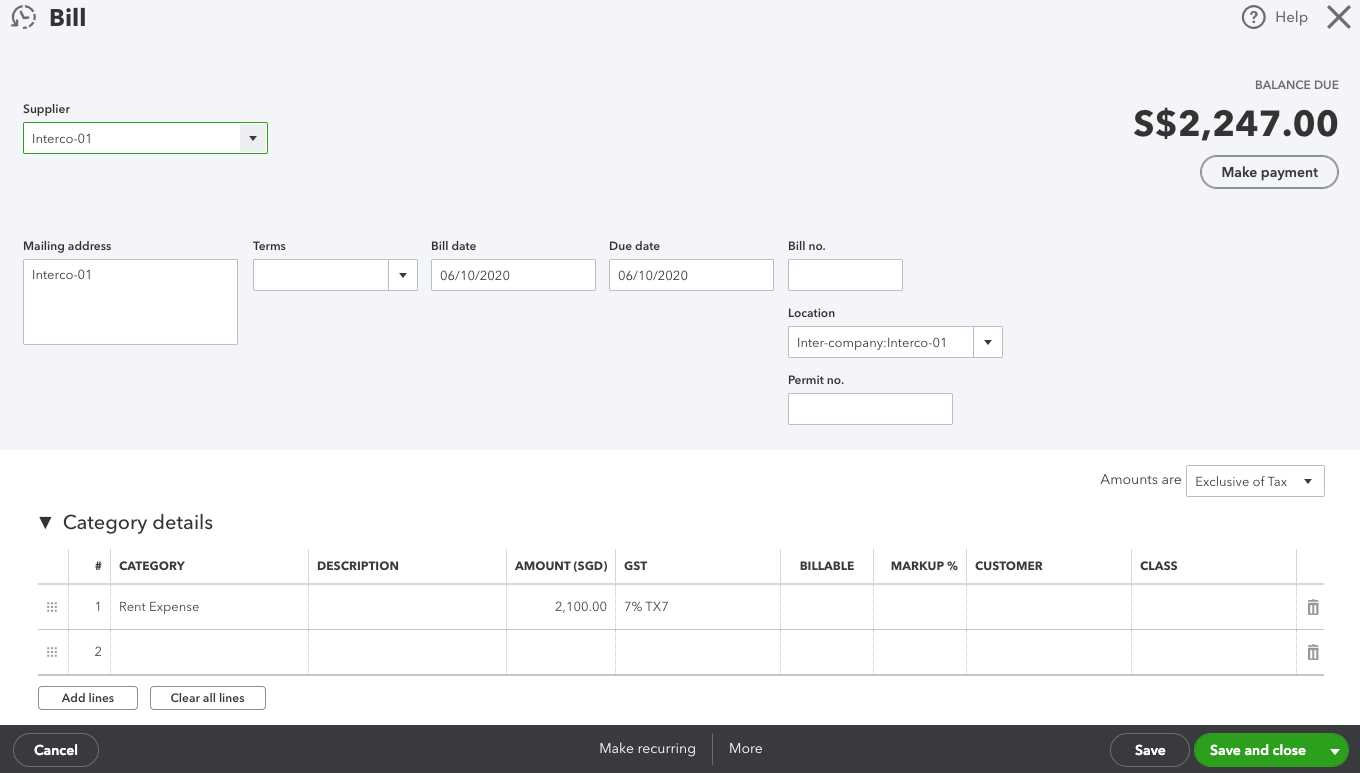Viewport: 1360px width, 773px height.
Task: Select the 7% TX7 GST cell
Action: tap(698, 607)
